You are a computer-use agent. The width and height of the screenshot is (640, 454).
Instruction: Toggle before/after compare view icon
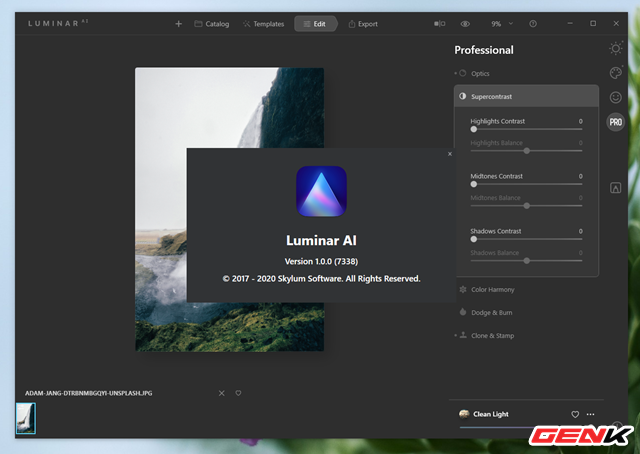point(440,24)
